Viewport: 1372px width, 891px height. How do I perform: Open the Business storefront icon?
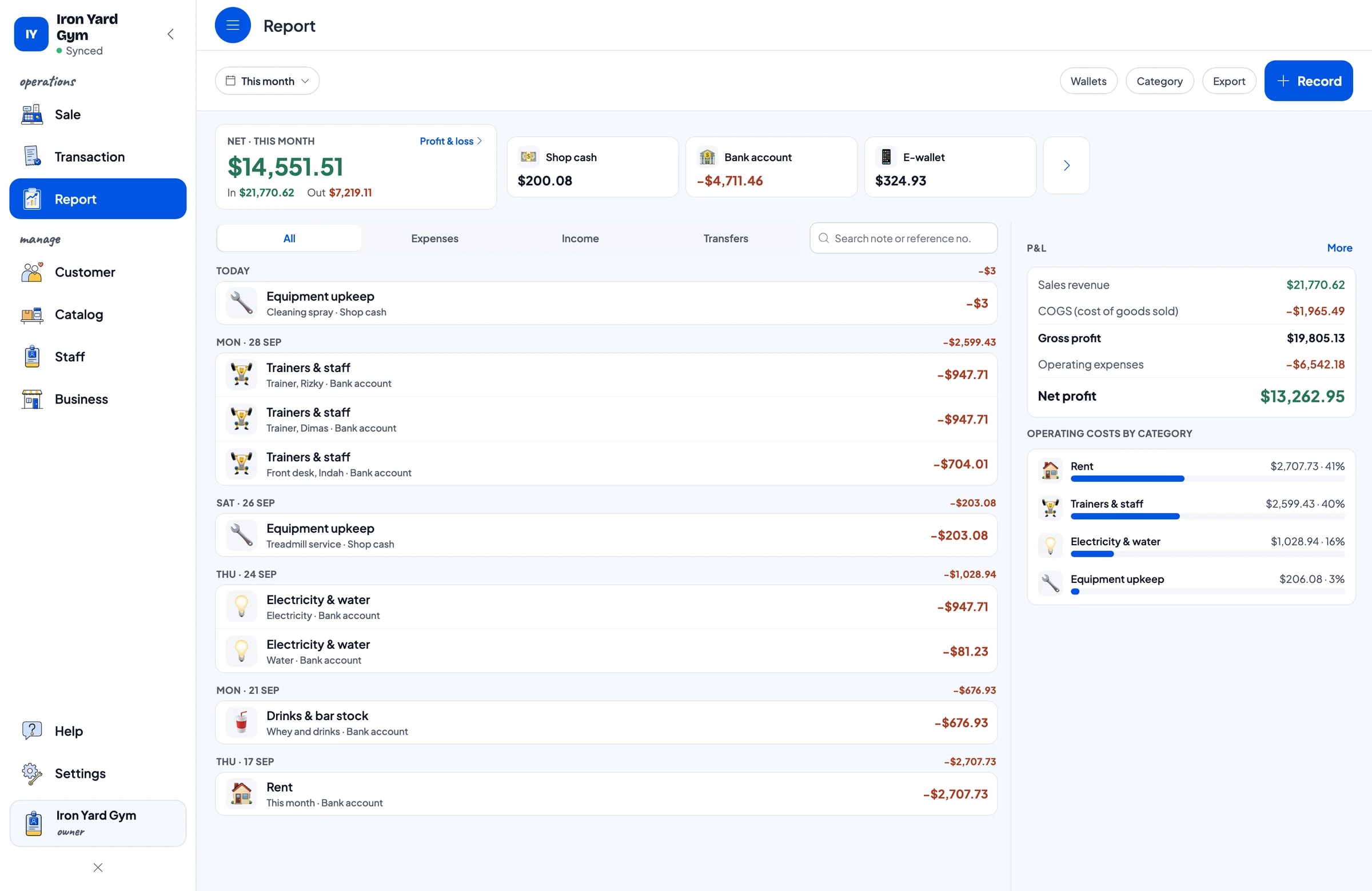[x=31, y=399]
